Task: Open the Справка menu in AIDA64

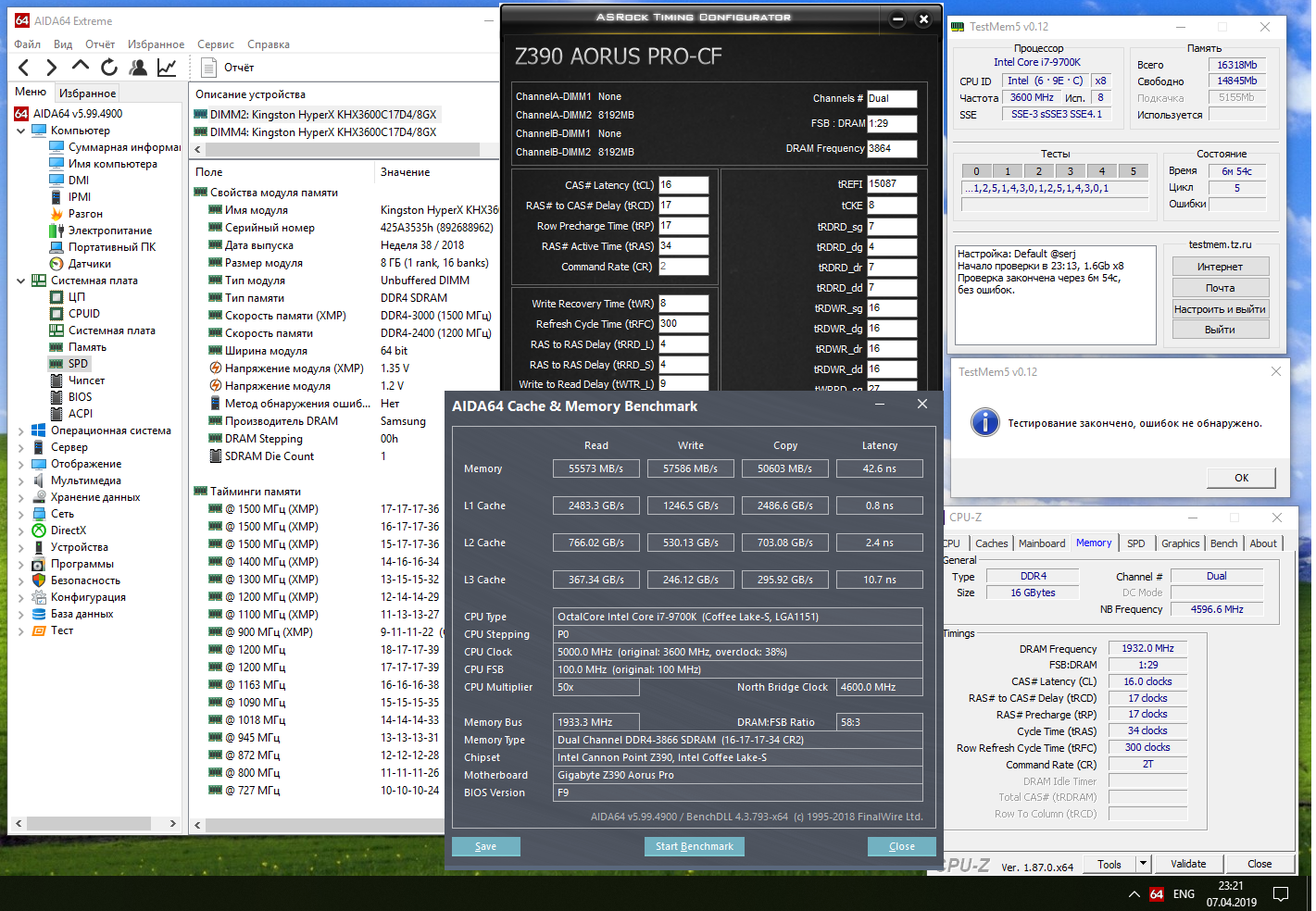Action: point(269,44)
